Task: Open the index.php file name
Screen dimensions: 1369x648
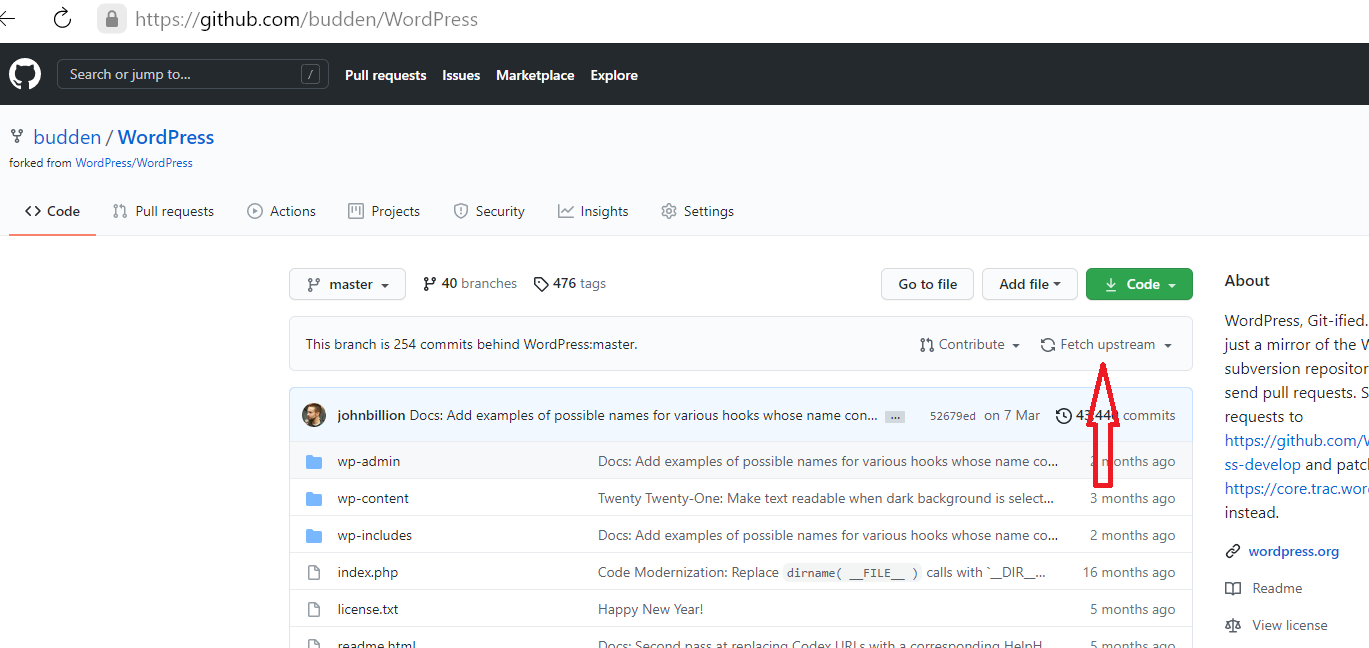Action: (x=367, y=573)
